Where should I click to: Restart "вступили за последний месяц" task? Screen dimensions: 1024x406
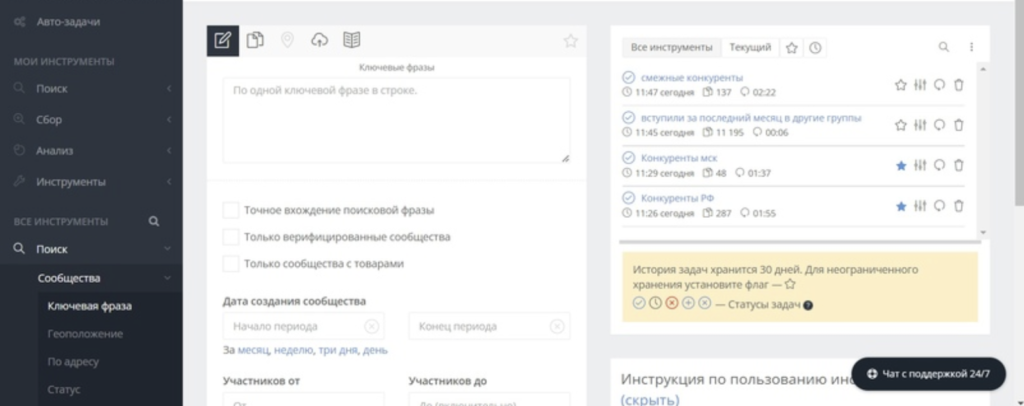click(939, 125)
